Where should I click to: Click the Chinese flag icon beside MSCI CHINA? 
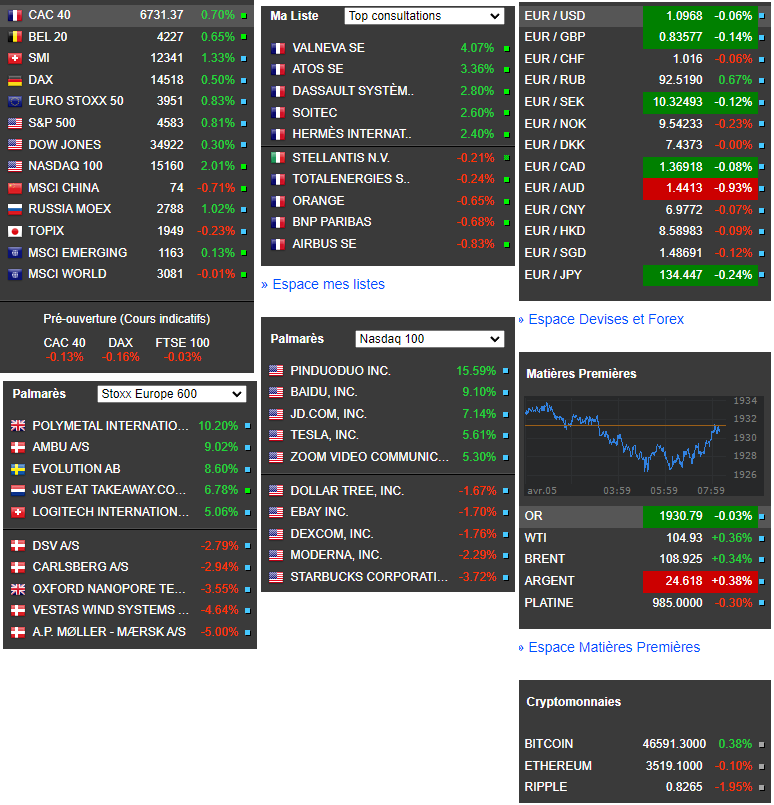pos(15,188)
